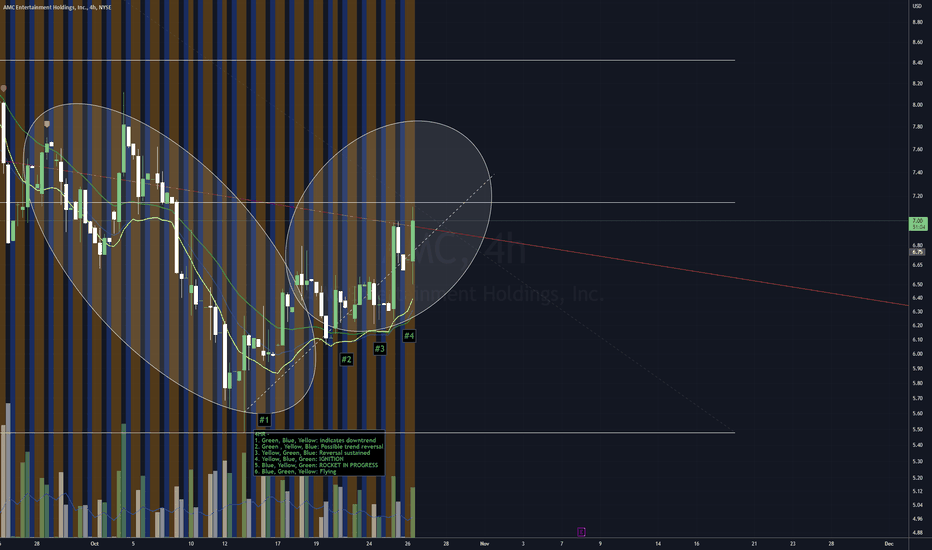Click the 4.88 price axis label
The image size is (932, 550).
(917, 533)
